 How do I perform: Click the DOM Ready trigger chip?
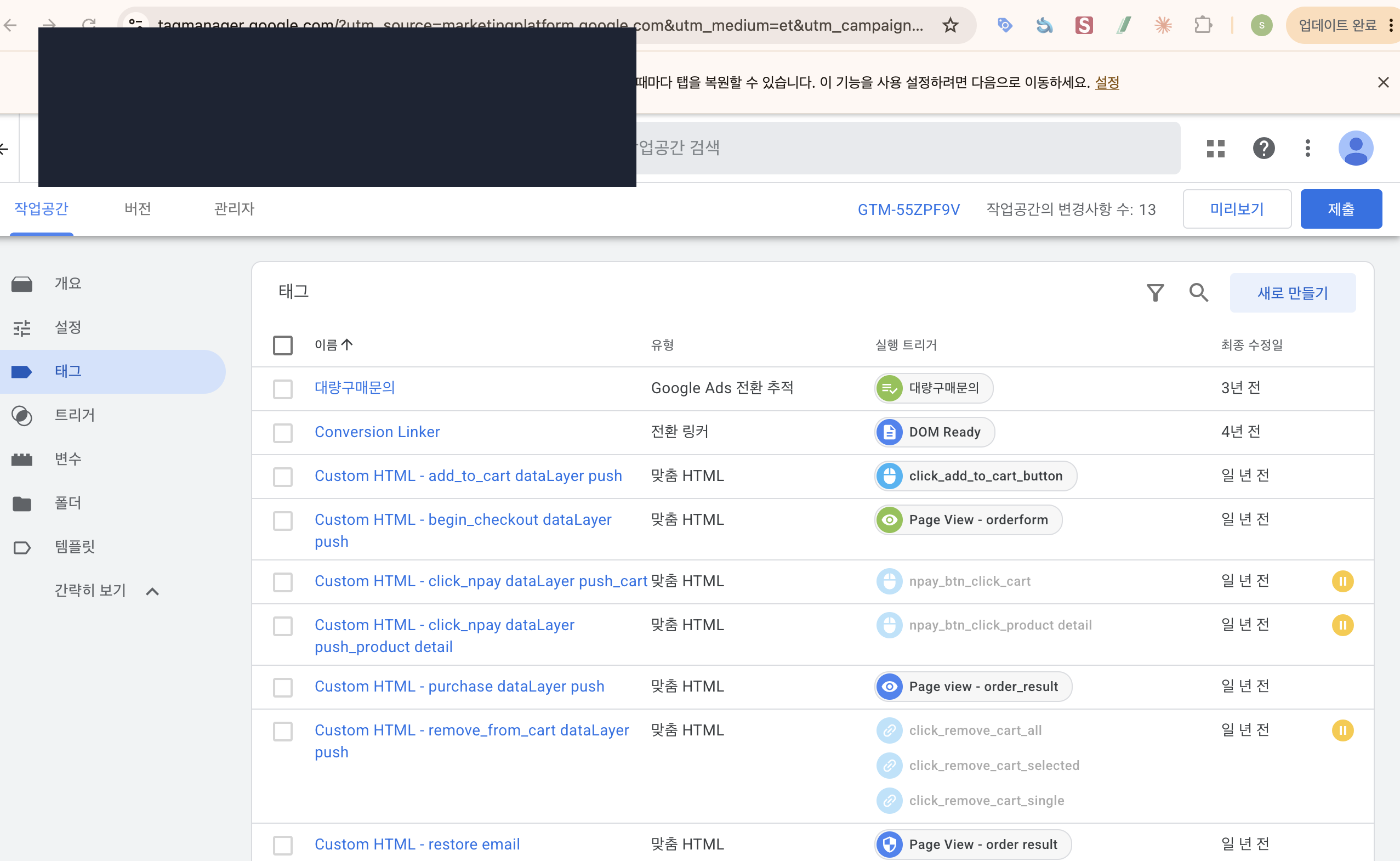(935, 432)
